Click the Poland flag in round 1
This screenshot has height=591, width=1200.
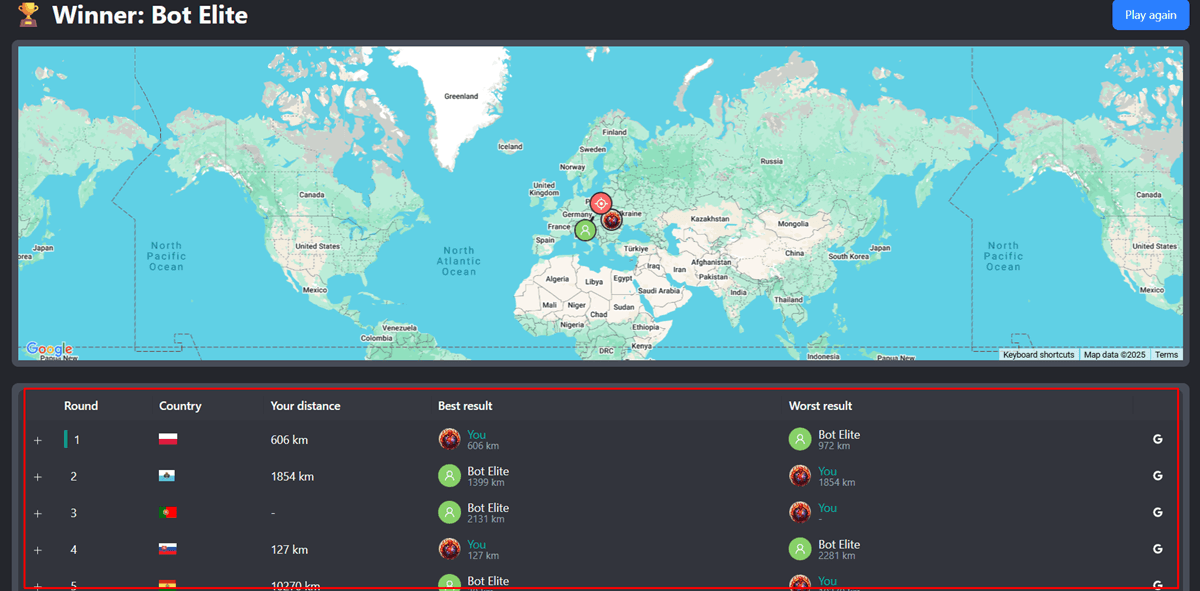[x=168, y=440]
